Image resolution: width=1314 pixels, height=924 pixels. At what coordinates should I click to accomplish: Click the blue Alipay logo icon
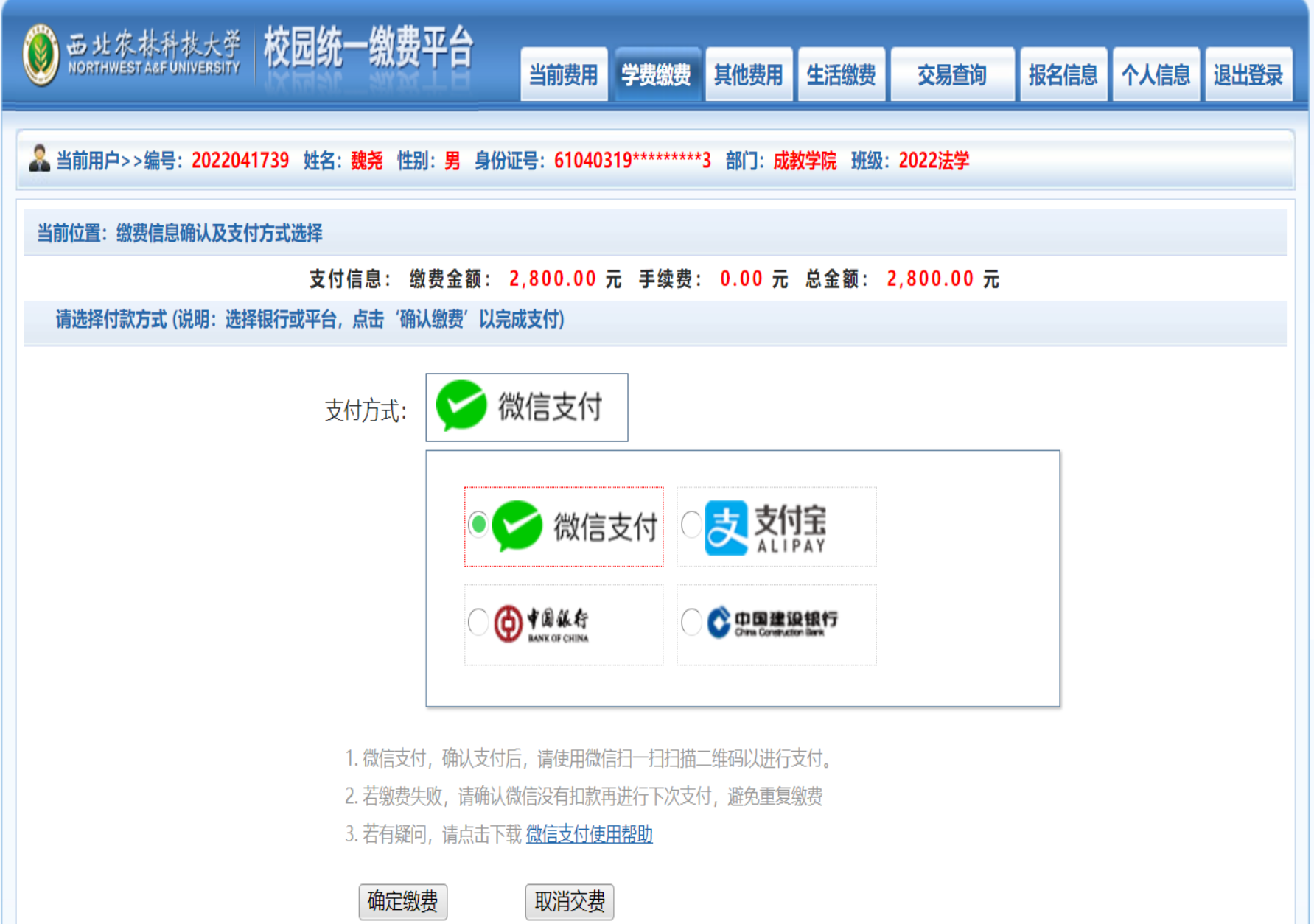(x=726, y=528)
